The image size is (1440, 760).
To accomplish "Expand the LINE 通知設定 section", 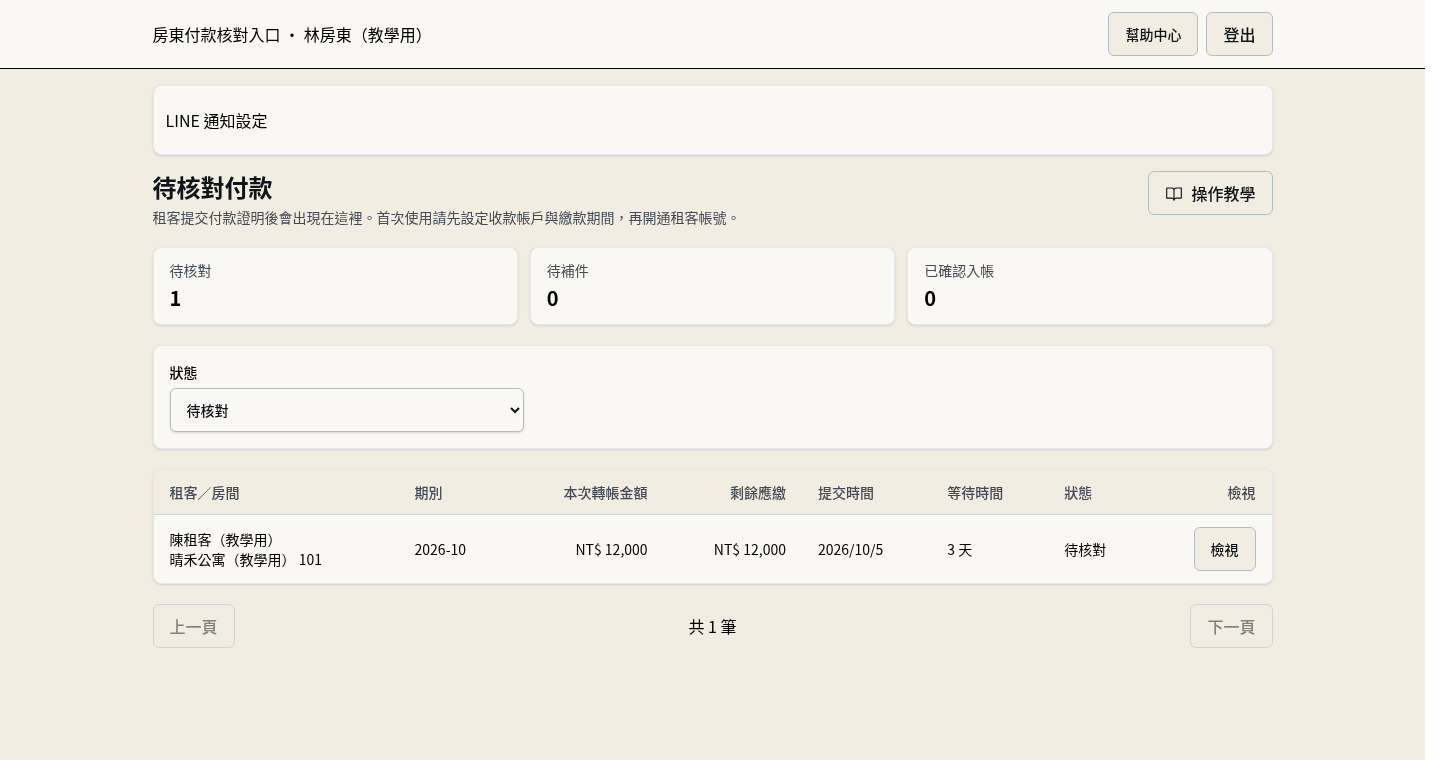I will pos(713,121).
